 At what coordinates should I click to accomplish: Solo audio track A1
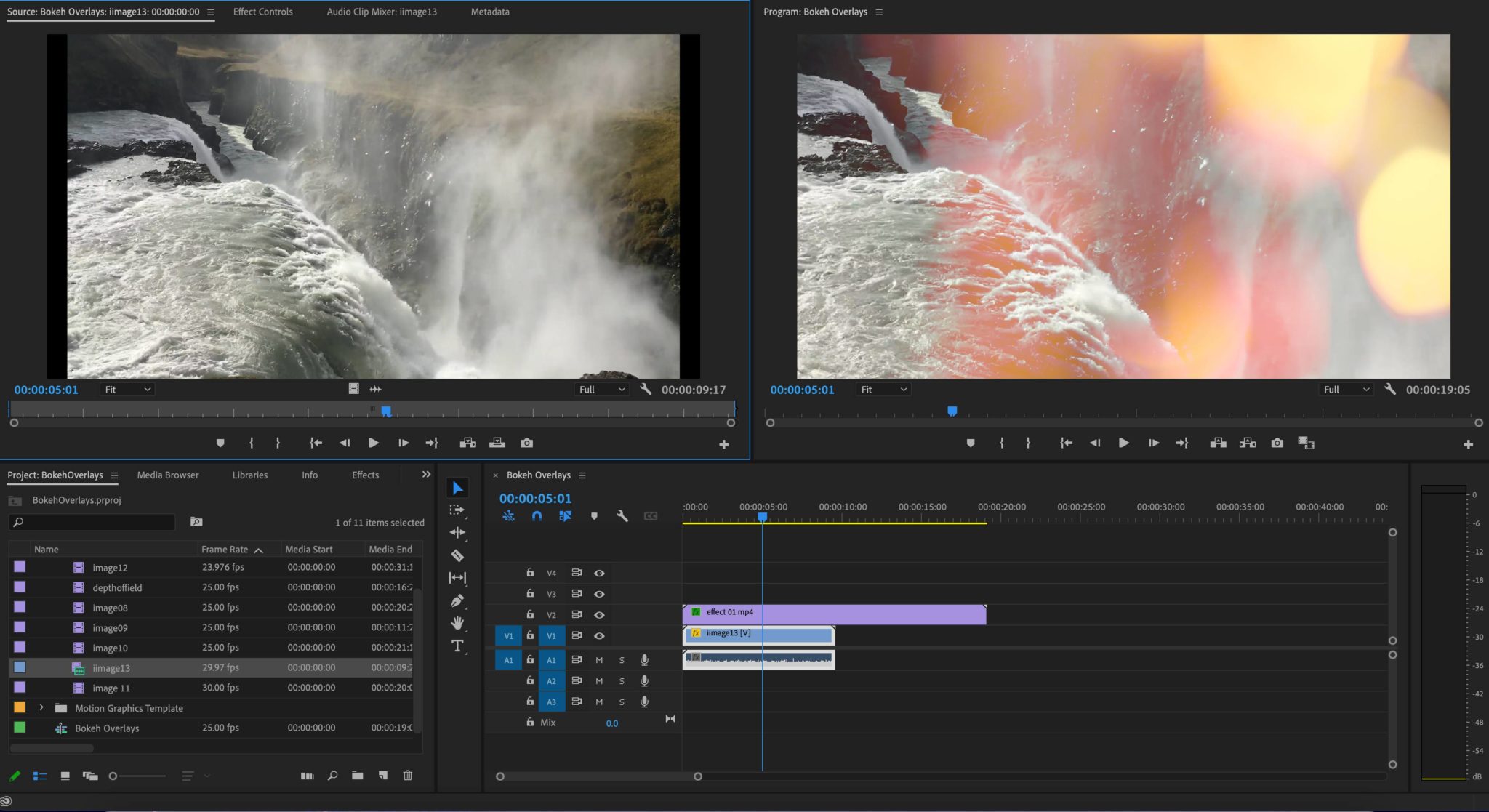click(622, 659)
